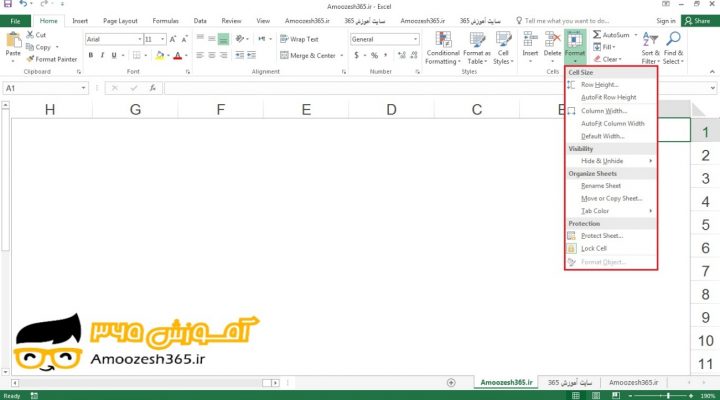The image size is (720, 400).
Task: Open Sort & Filter menu
Action: (x=650, y=48)
